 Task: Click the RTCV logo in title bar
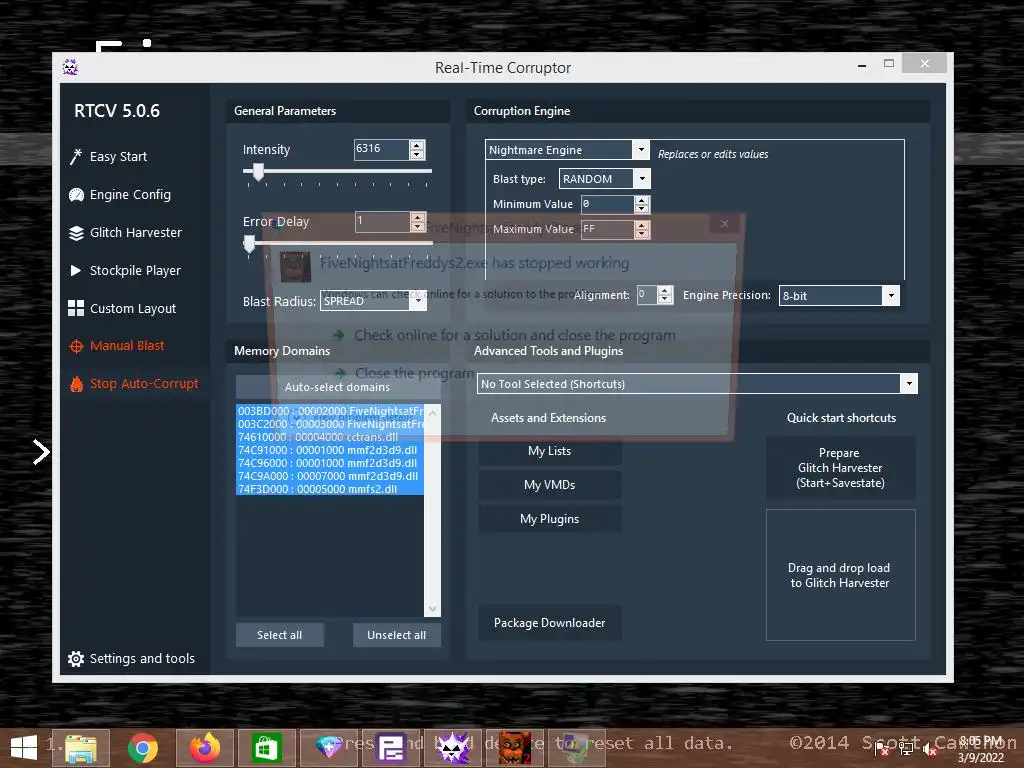pos(71,67)
